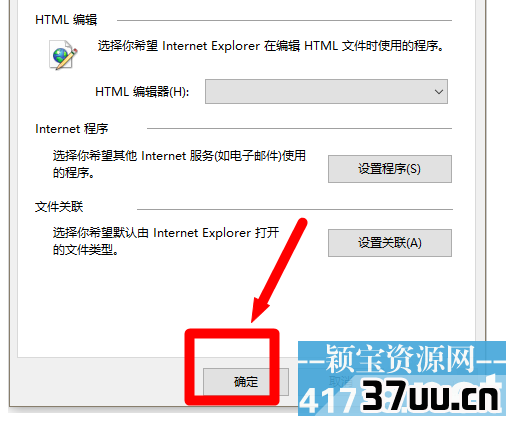Open the HTML 编辑器(H) combo box

click(x=326, y=91)
